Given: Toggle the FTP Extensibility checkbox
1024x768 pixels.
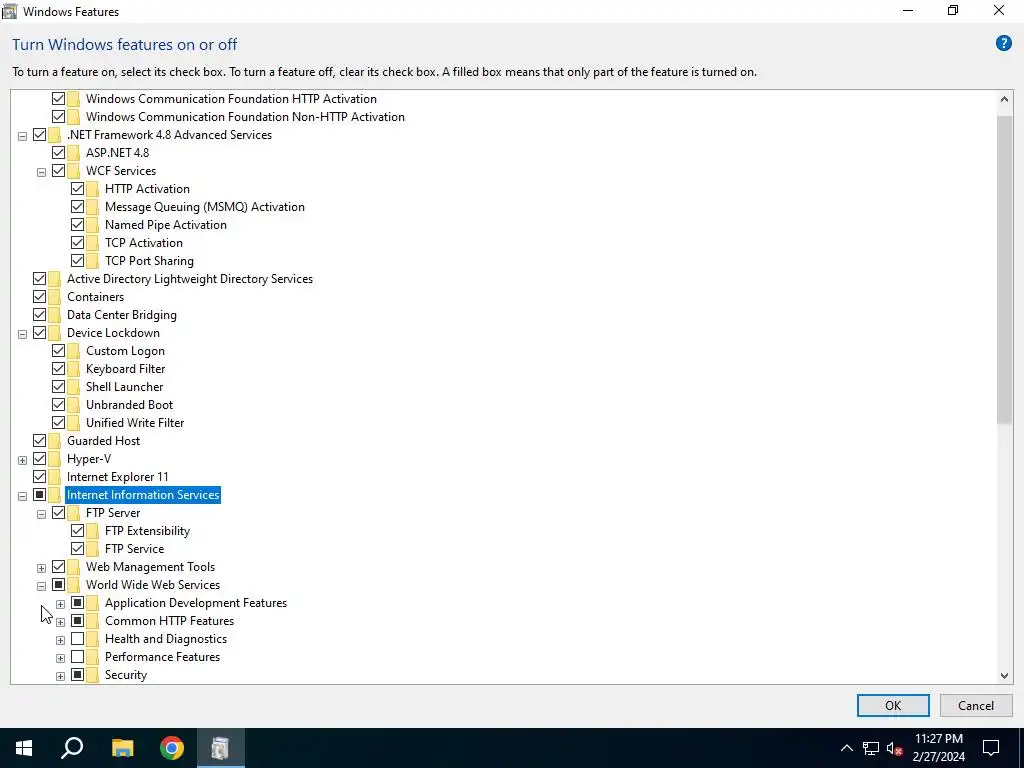Looking at the screenshot, I should (x=77, y=530).
